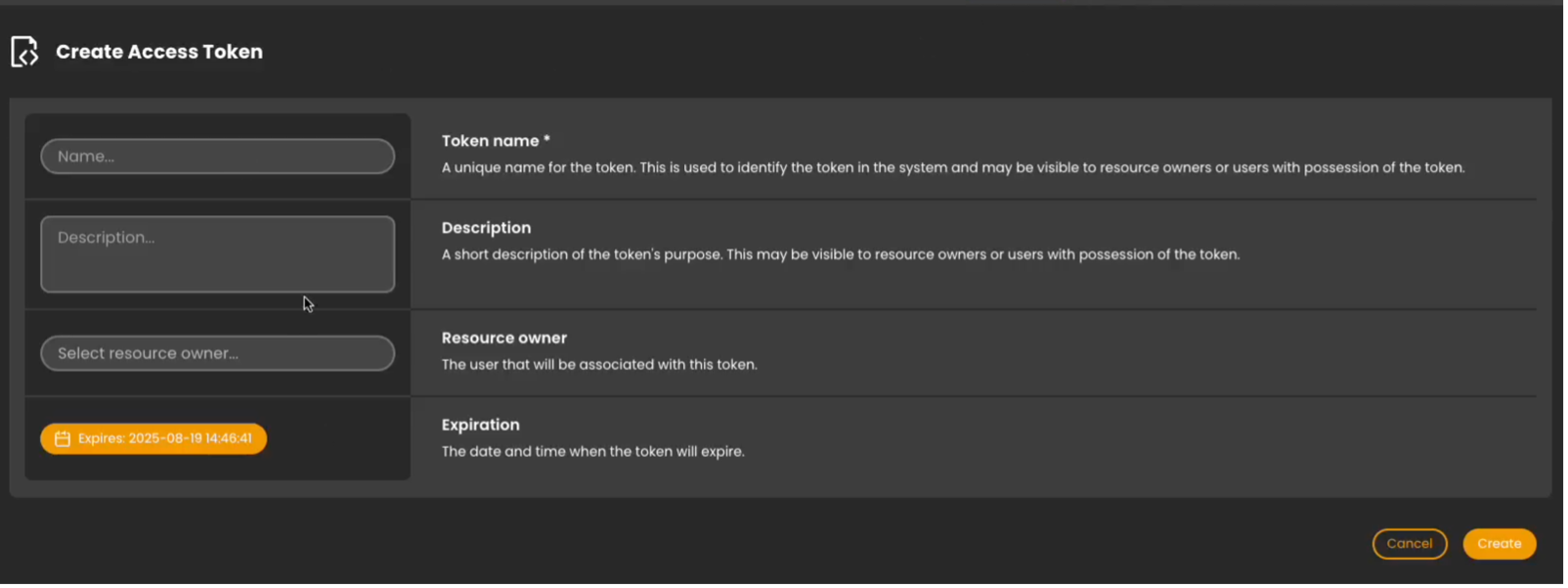Image resolution: width=1568 pixels, height=588 pixels.
Task: Click the Create Access Token heading
Action: point(159,52)
